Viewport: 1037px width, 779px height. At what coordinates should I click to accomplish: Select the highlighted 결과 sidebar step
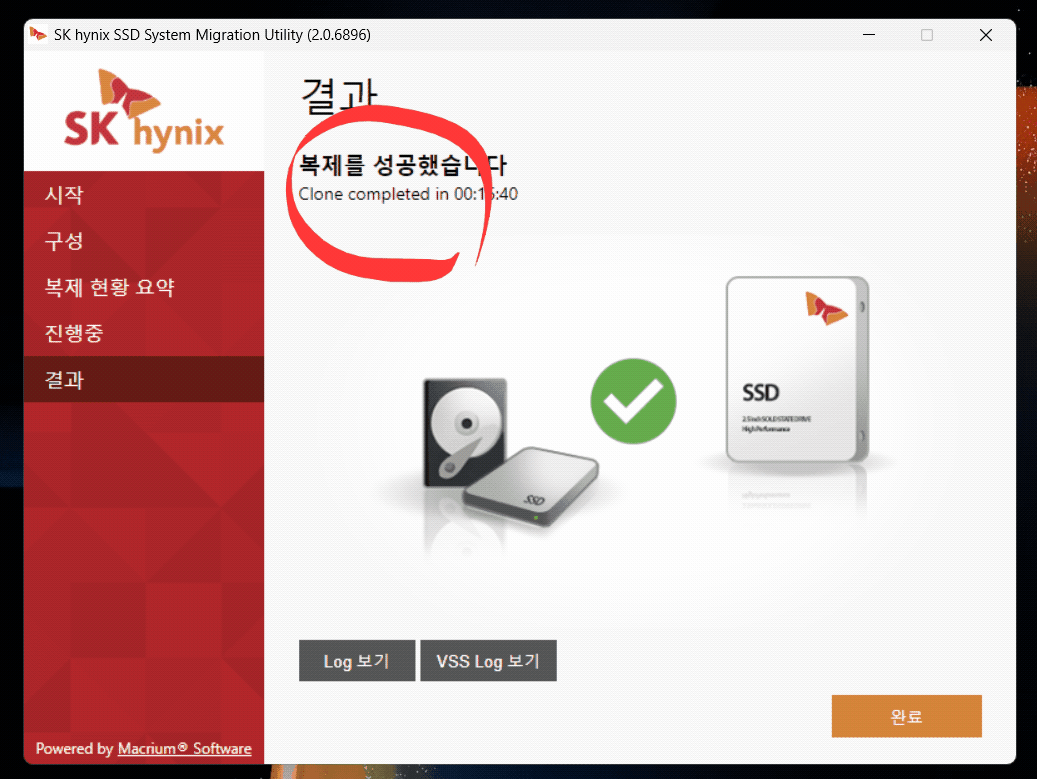[x=144, y=380]
